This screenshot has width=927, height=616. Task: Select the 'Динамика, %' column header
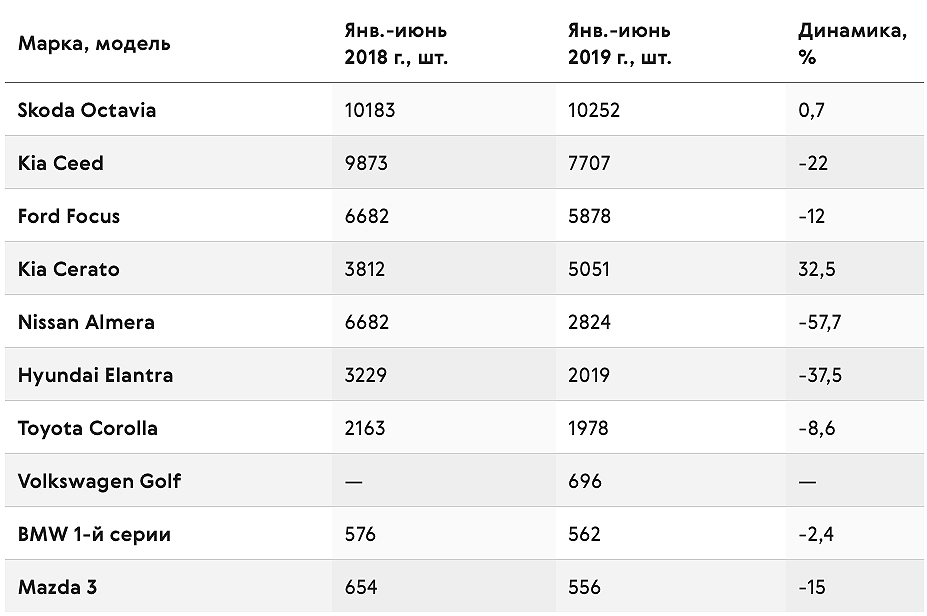[x=852, y=44]
